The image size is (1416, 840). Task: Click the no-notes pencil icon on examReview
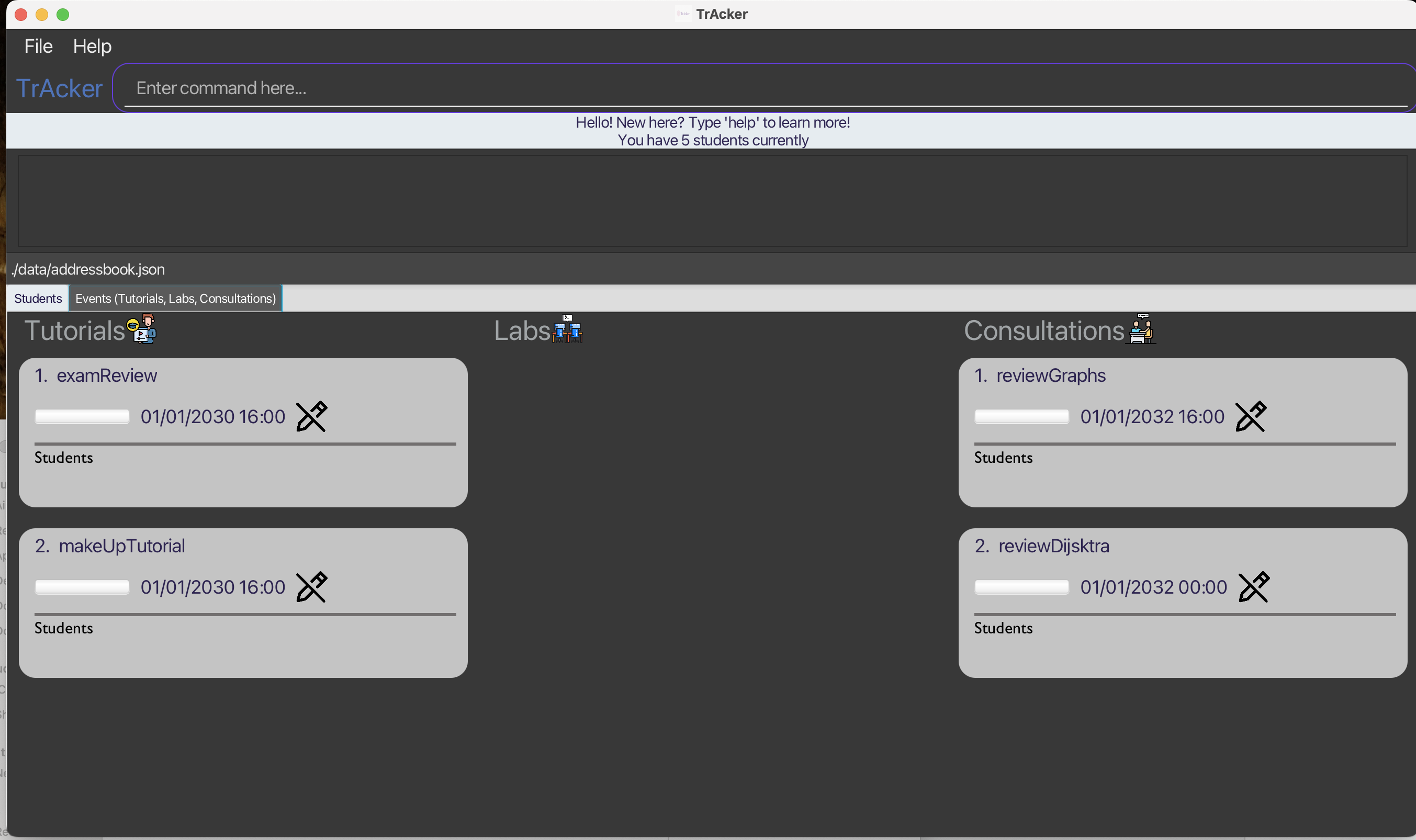click(311, 417)
